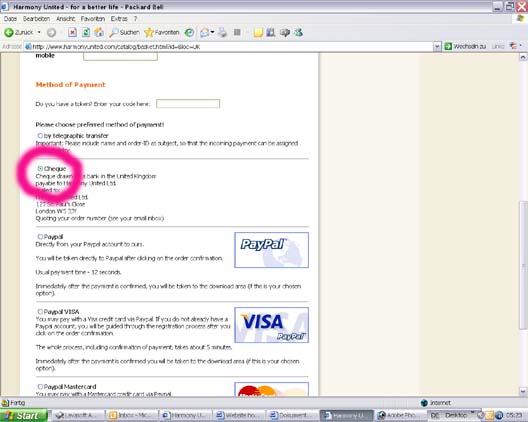Viewport: 528px width, 422px height.
Task: Switch to Lavasoft taskbar window
Action: pos(78,416)
